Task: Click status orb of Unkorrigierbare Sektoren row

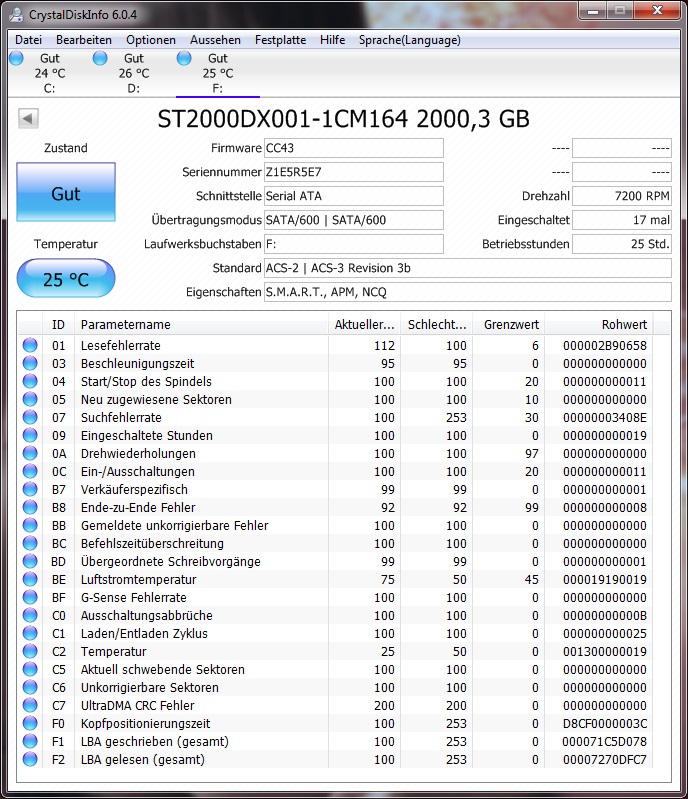Action: [x=30, y=687]
